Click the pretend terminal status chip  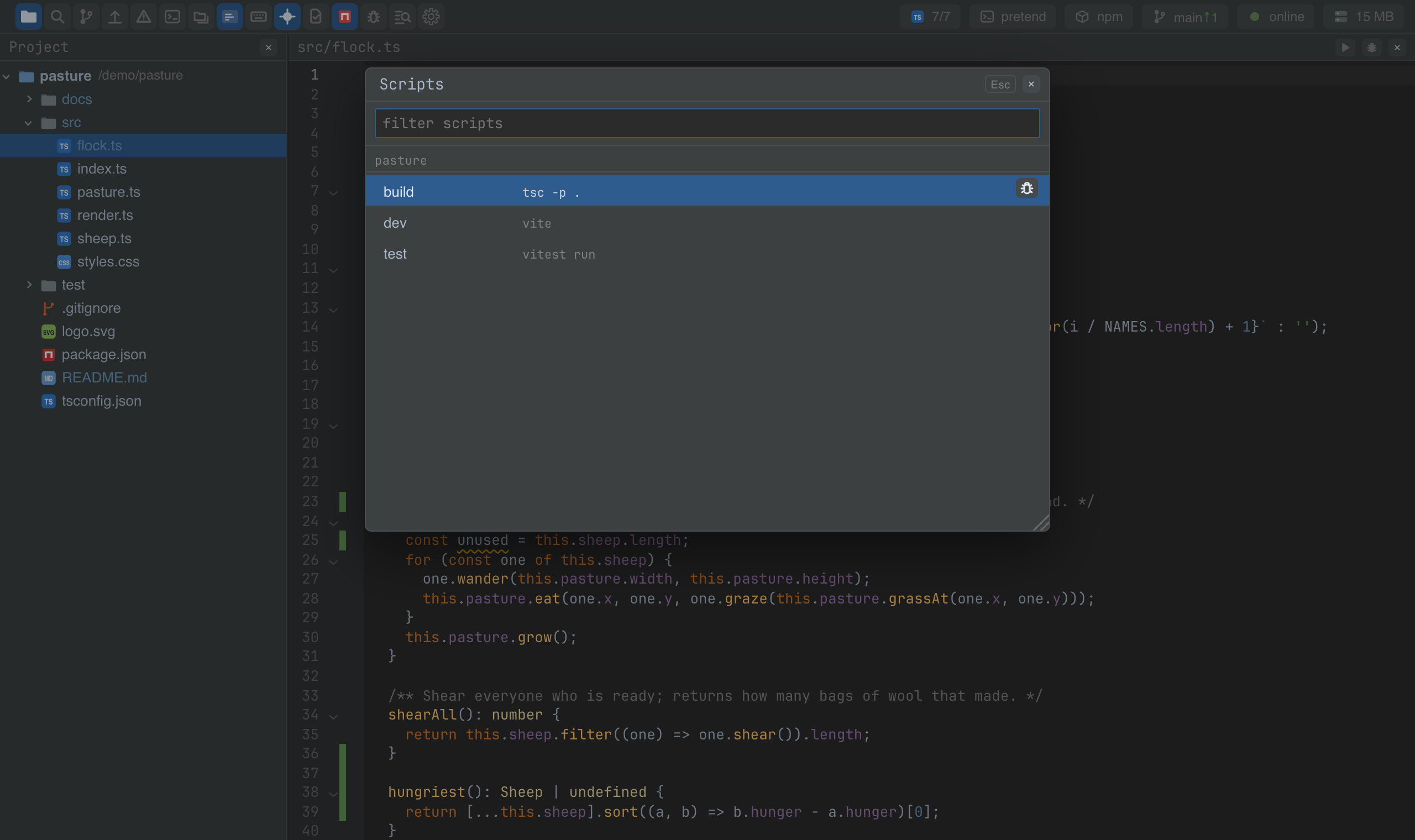click(1013, 17)
